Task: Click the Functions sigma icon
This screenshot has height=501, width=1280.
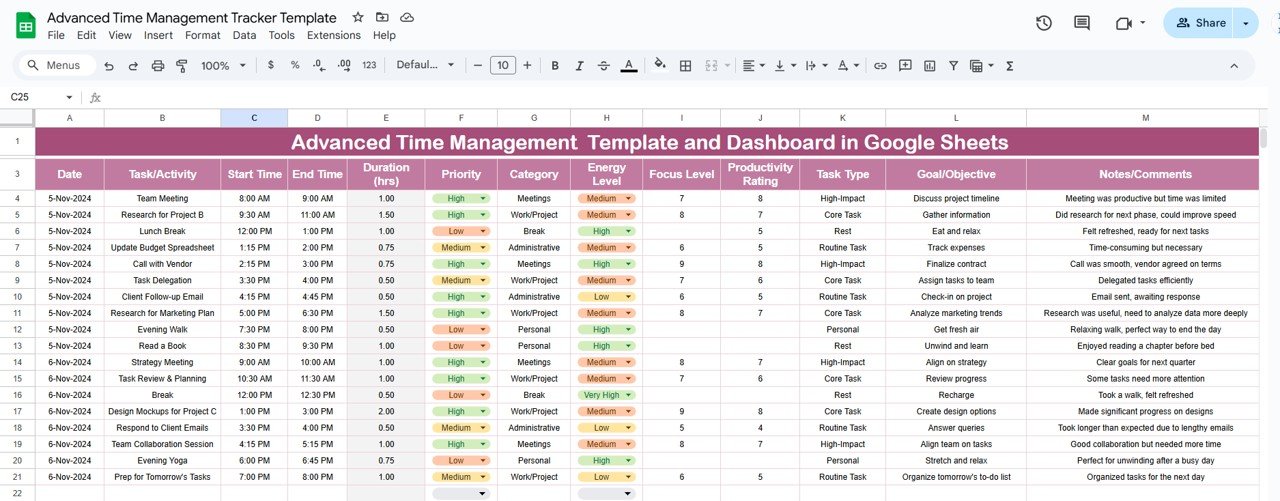Action: coord(1009,66)
